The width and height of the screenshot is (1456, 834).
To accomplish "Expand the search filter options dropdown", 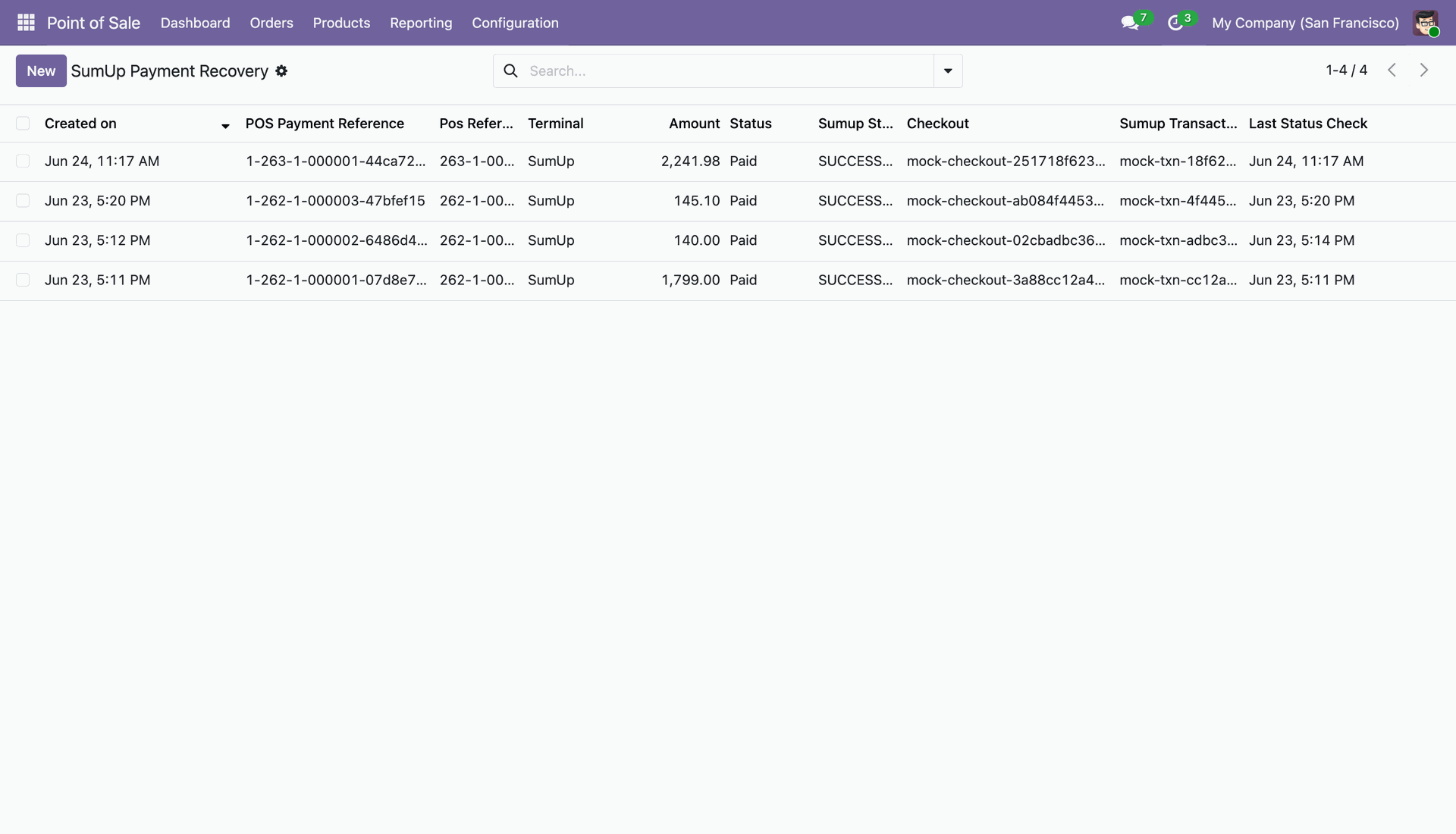I will [948, 71].
